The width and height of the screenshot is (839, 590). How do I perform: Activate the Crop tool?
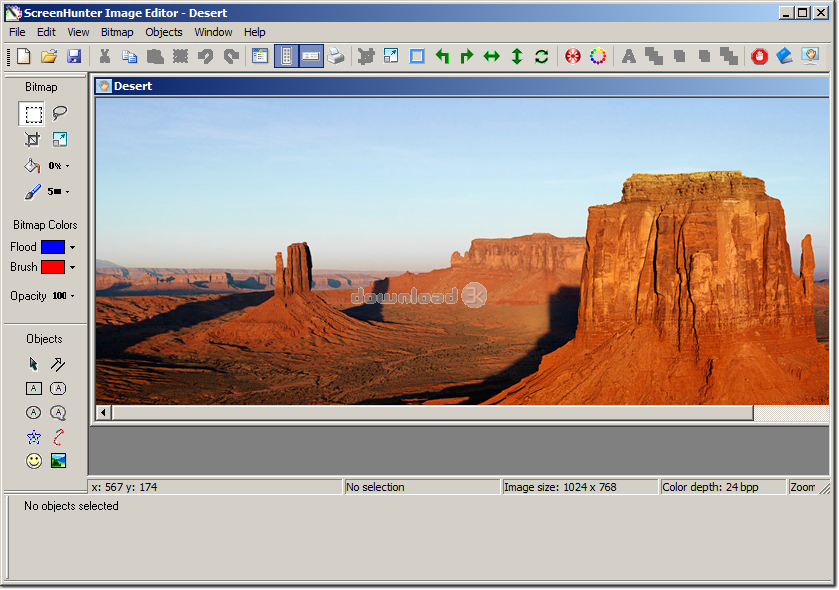pos(33,139)
